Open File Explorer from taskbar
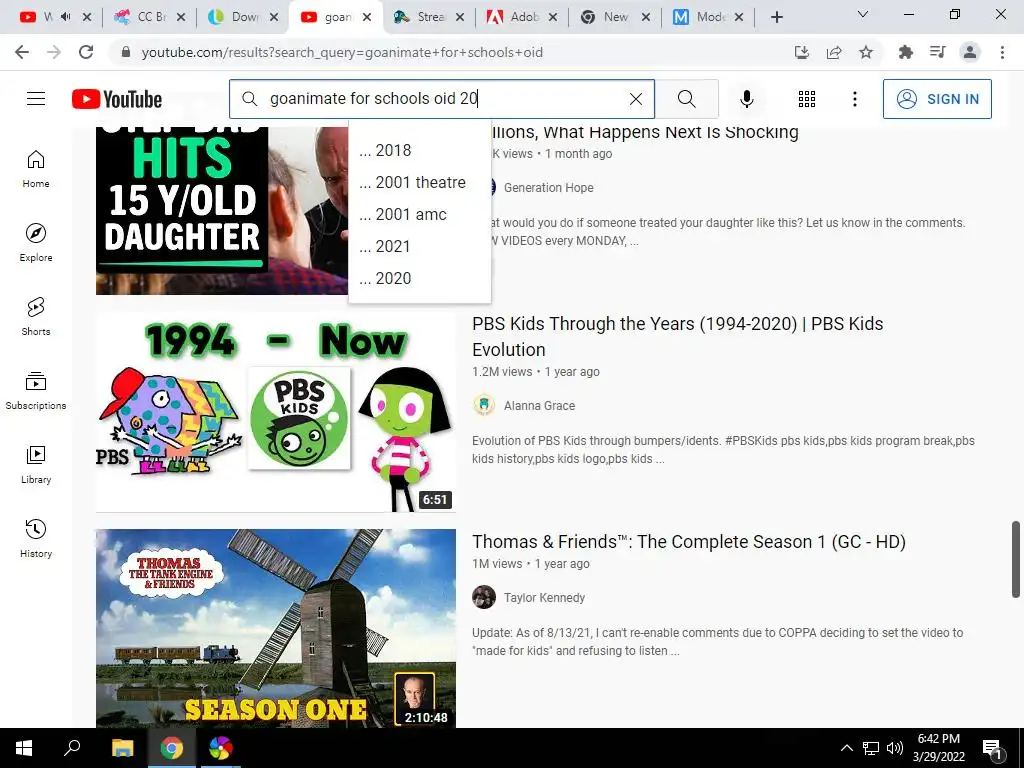This screenshot has height=768, width=1024. (x=122, y=748)
